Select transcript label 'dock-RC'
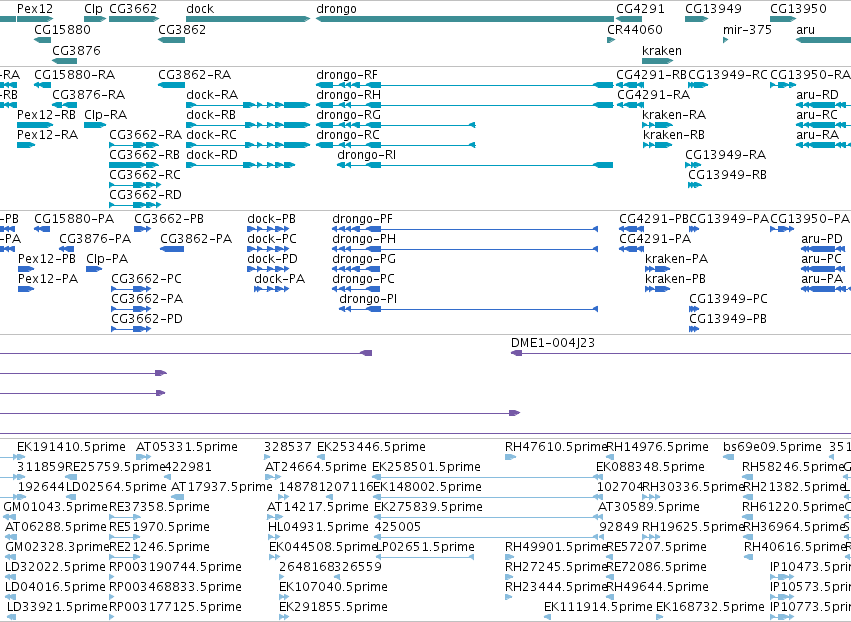851x622 pixels. pos(212,135)
